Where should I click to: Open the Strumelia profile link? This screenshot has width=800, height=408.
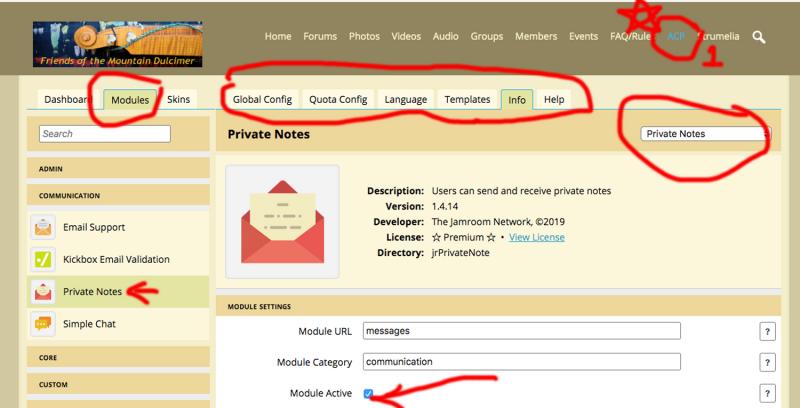[718, 36]
